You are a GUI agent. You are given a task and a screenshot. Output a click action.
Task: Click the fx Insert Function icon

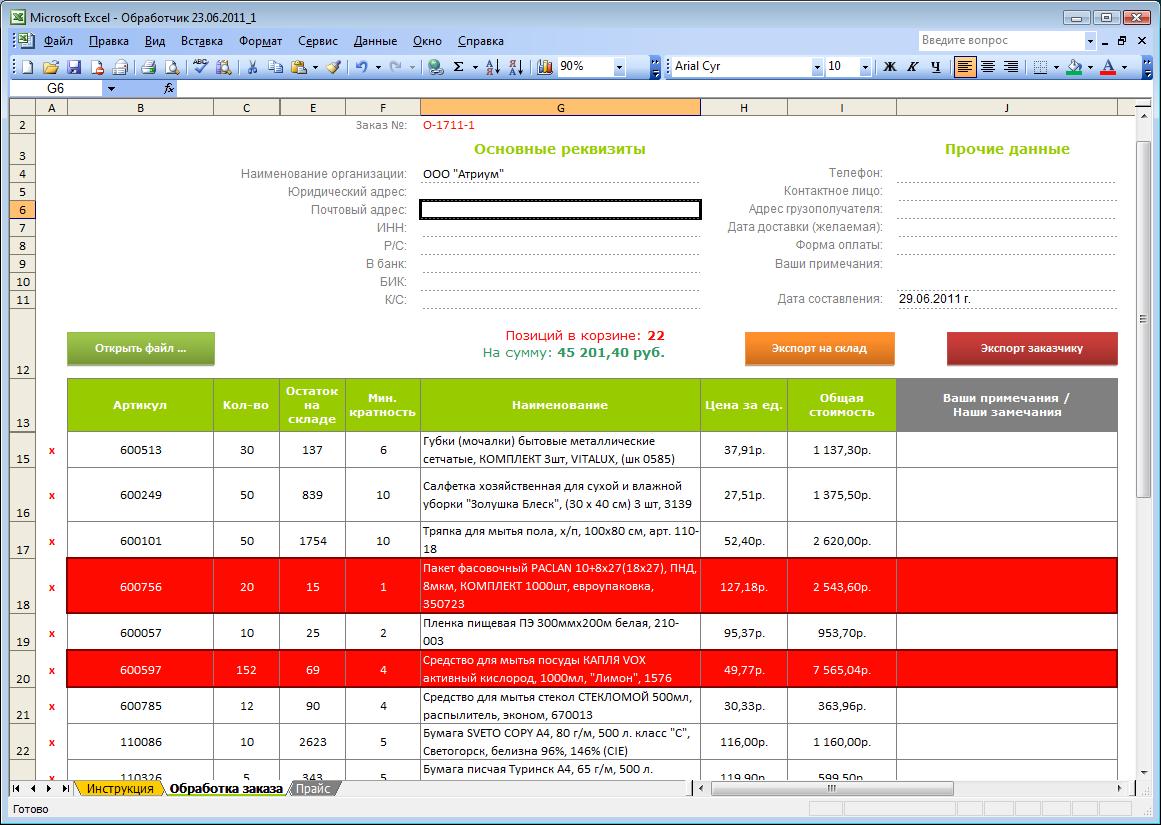point(169,88)
